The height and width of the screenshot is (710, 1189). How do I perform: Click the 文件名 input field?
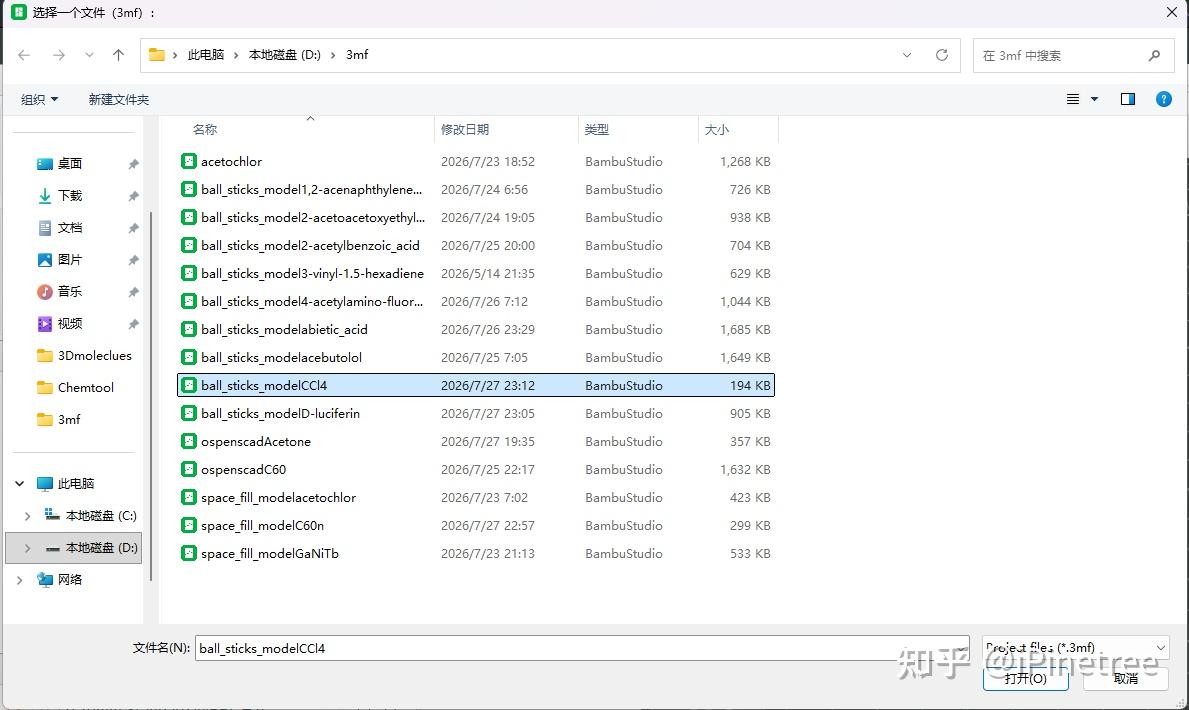click(x=582, y=649)
